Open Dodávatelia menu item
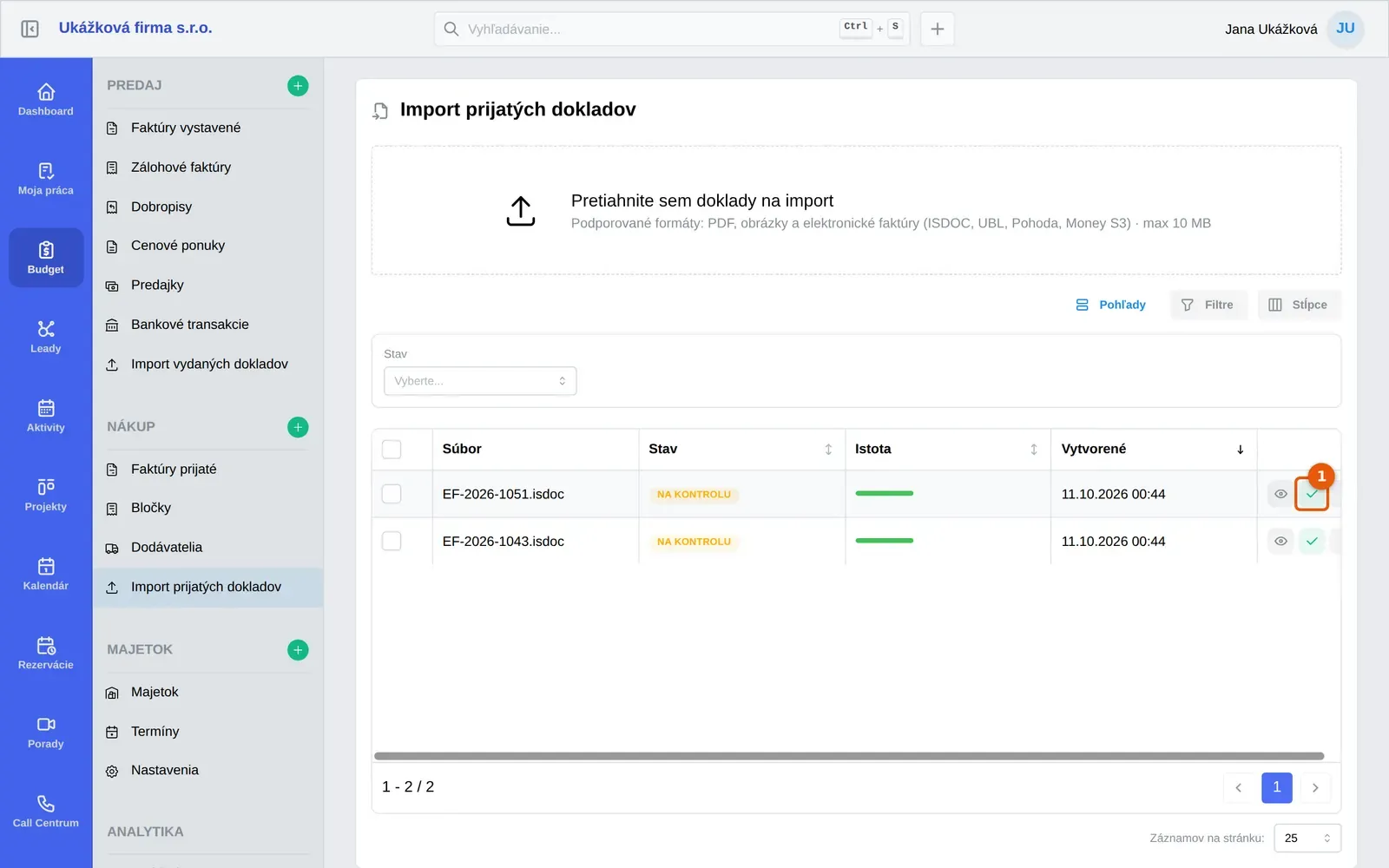The image size is (1389, 868). click(207, 548)
